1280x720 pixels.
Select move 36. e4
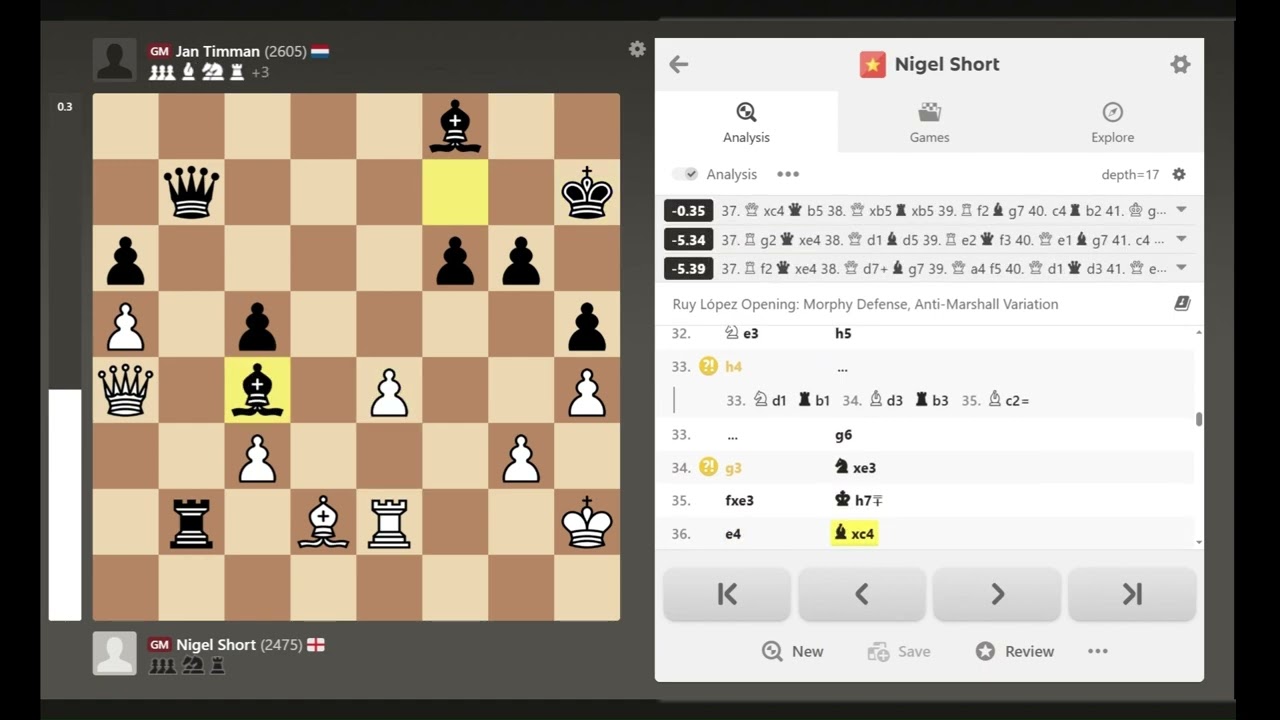tap(733, 534)
